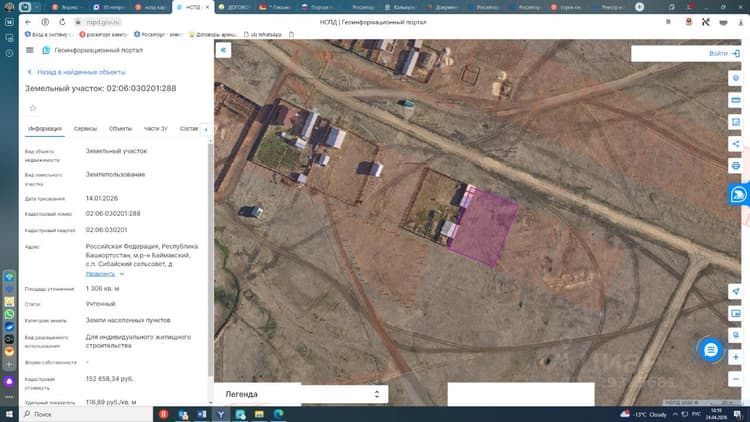
Task: Open the Легенда dropdown
Action: [x=301, y=394]
